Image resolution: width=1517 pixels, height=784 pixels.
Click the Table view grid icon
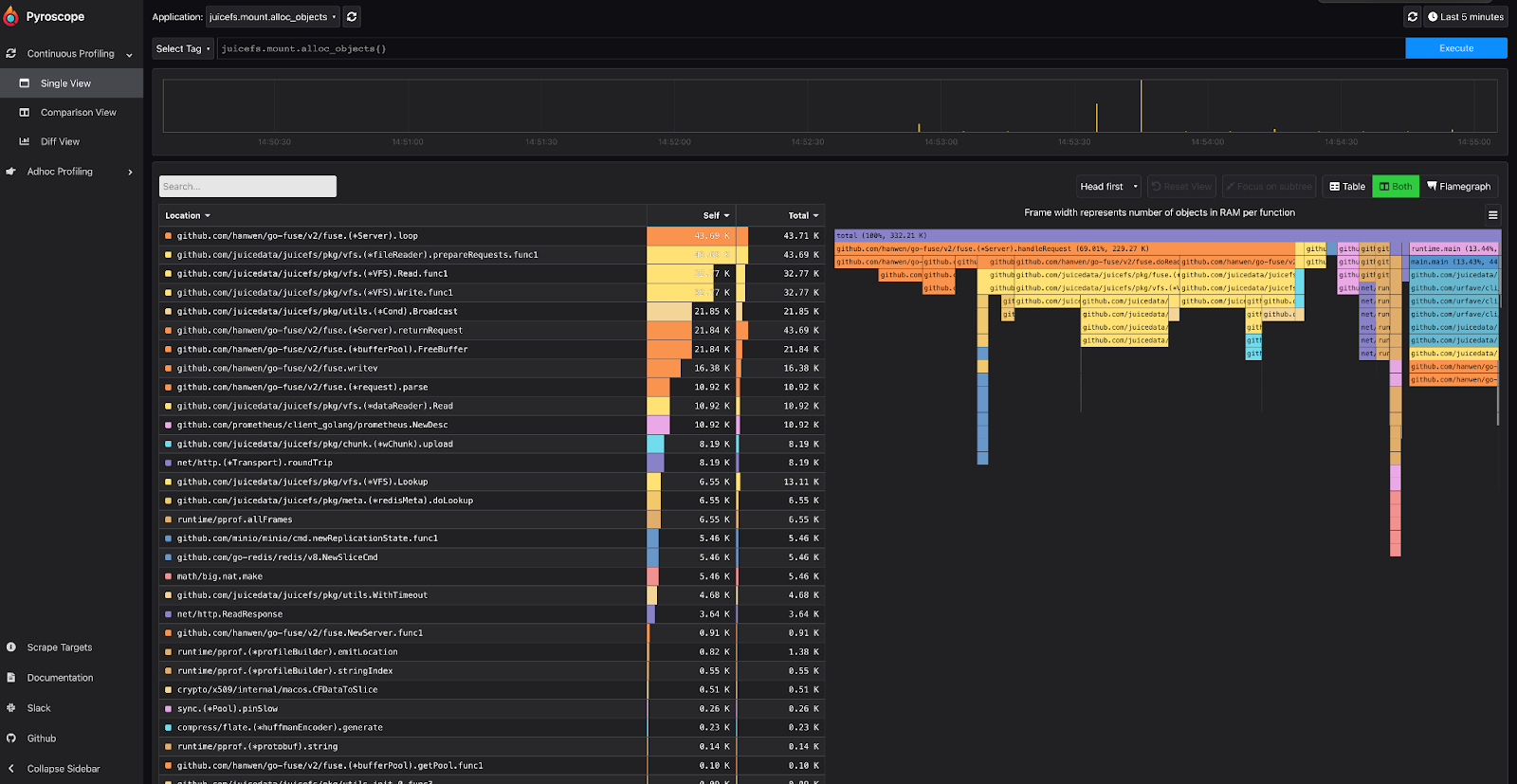(1335, 187)
